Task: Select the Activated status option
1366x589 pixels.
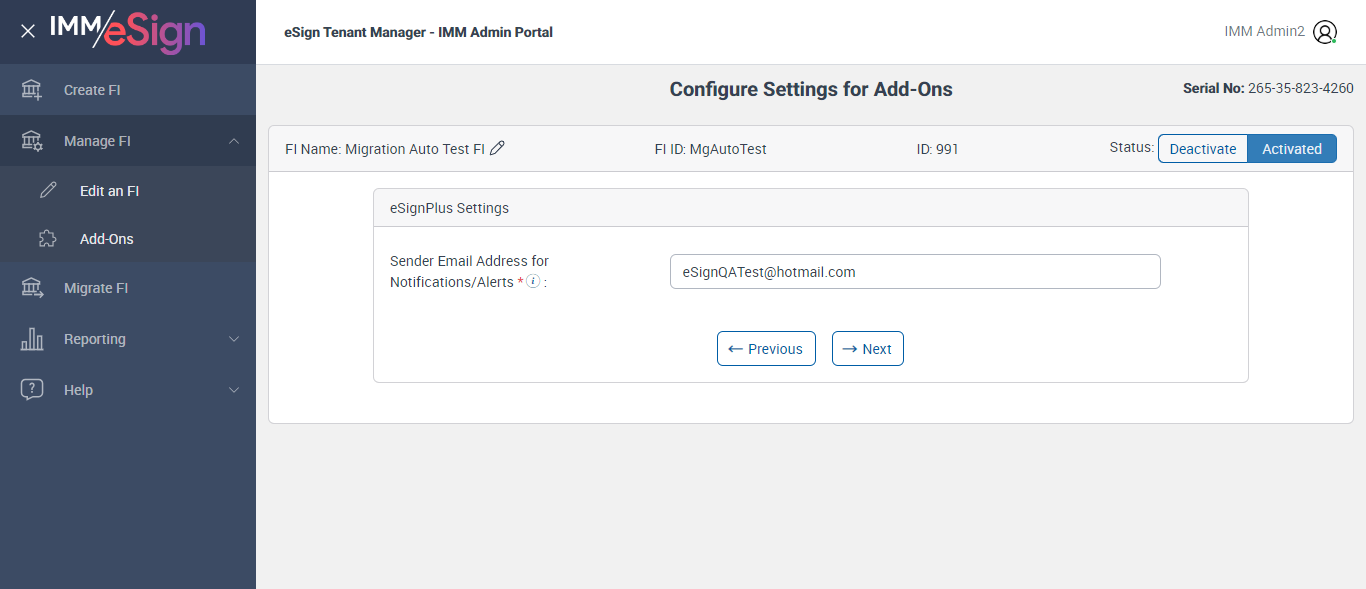Action: [x=1292, y=149]
